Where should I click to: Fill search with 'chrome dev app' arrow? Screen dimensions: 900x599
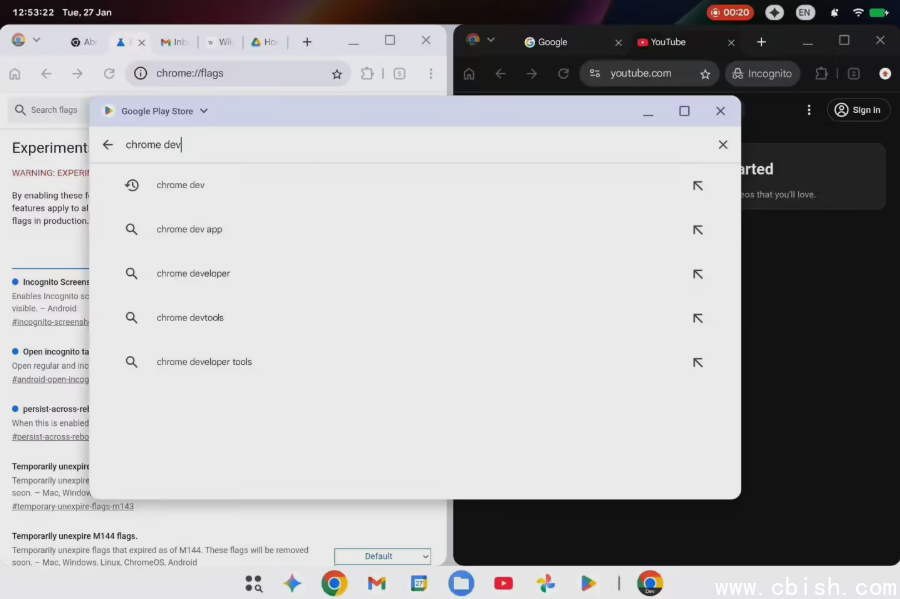click(697, 230)
